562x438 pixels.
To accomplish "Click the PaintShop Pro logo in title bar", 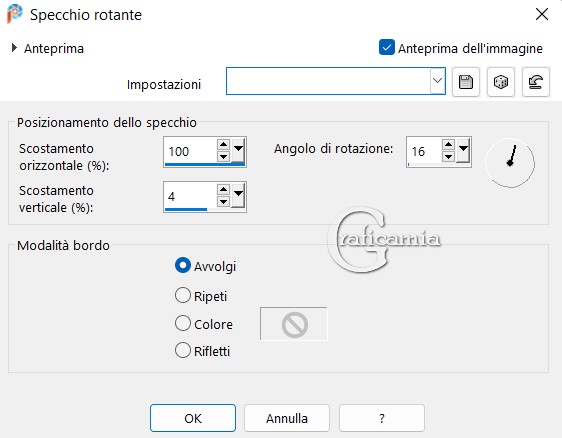I will (14, 14).
